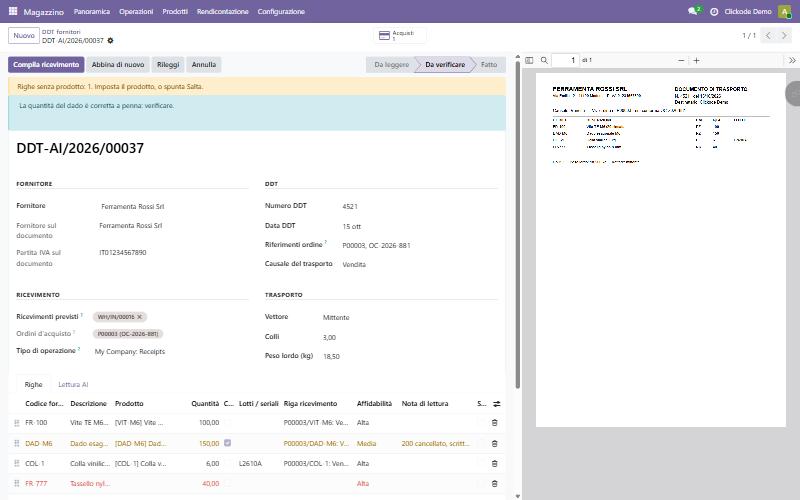Image resolution: width=800 pixels, height=500 pixels.
Task: Edit the Numero DDT field
Action: pyautogui.click(x=419, y=207)
